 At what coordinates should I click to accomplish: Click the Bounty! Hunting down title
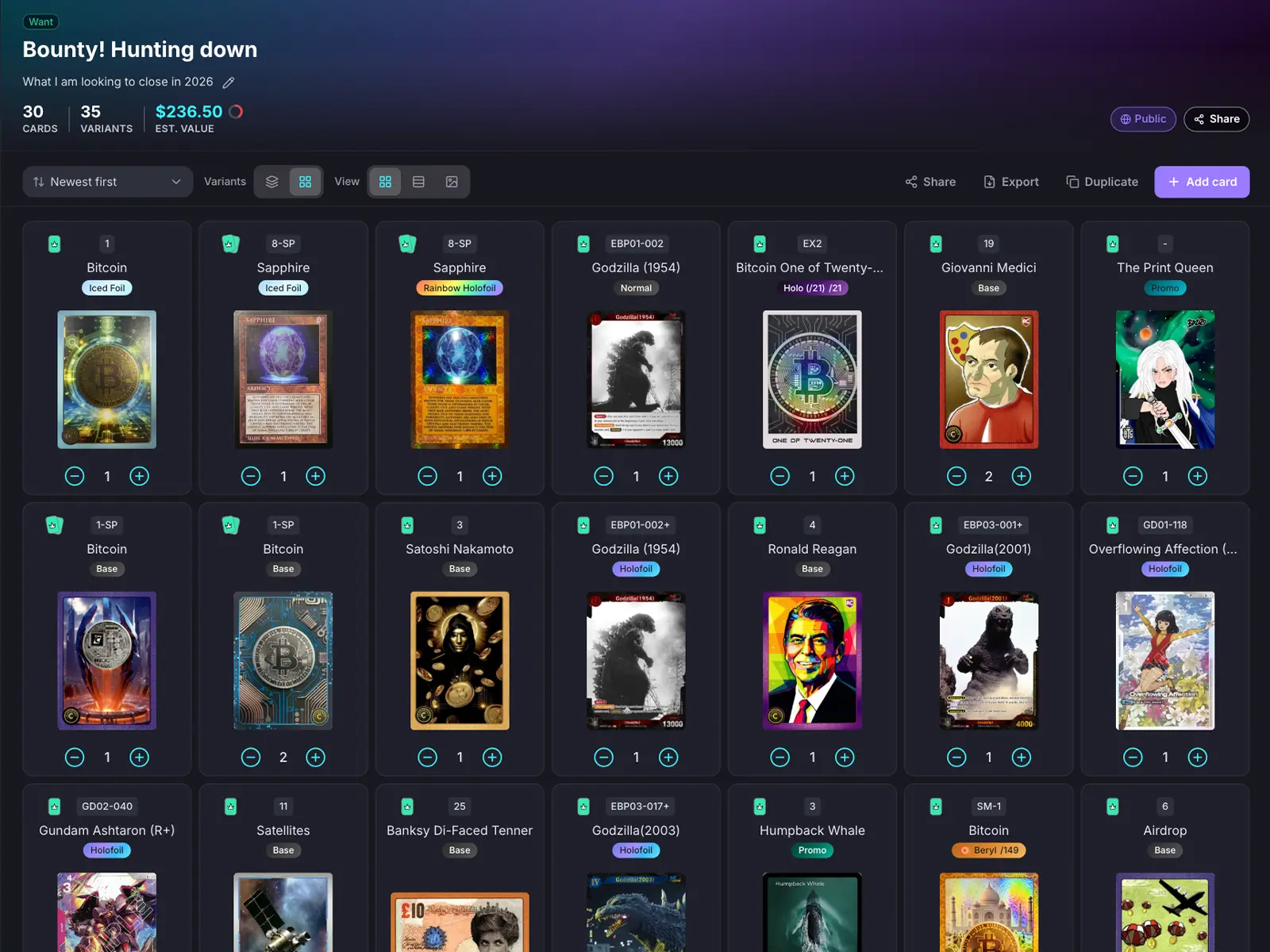pyautogui.click(x=140, y=50)
